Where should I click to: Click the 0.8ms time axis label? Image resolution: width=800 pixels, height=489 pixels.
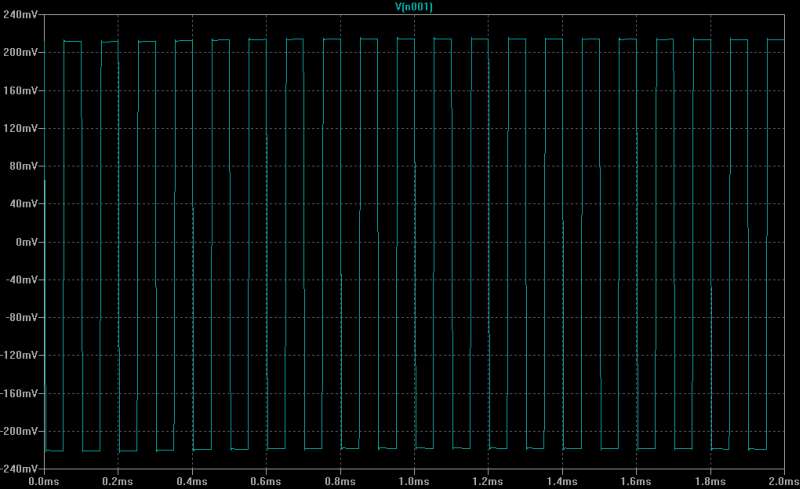click(340, 481)
